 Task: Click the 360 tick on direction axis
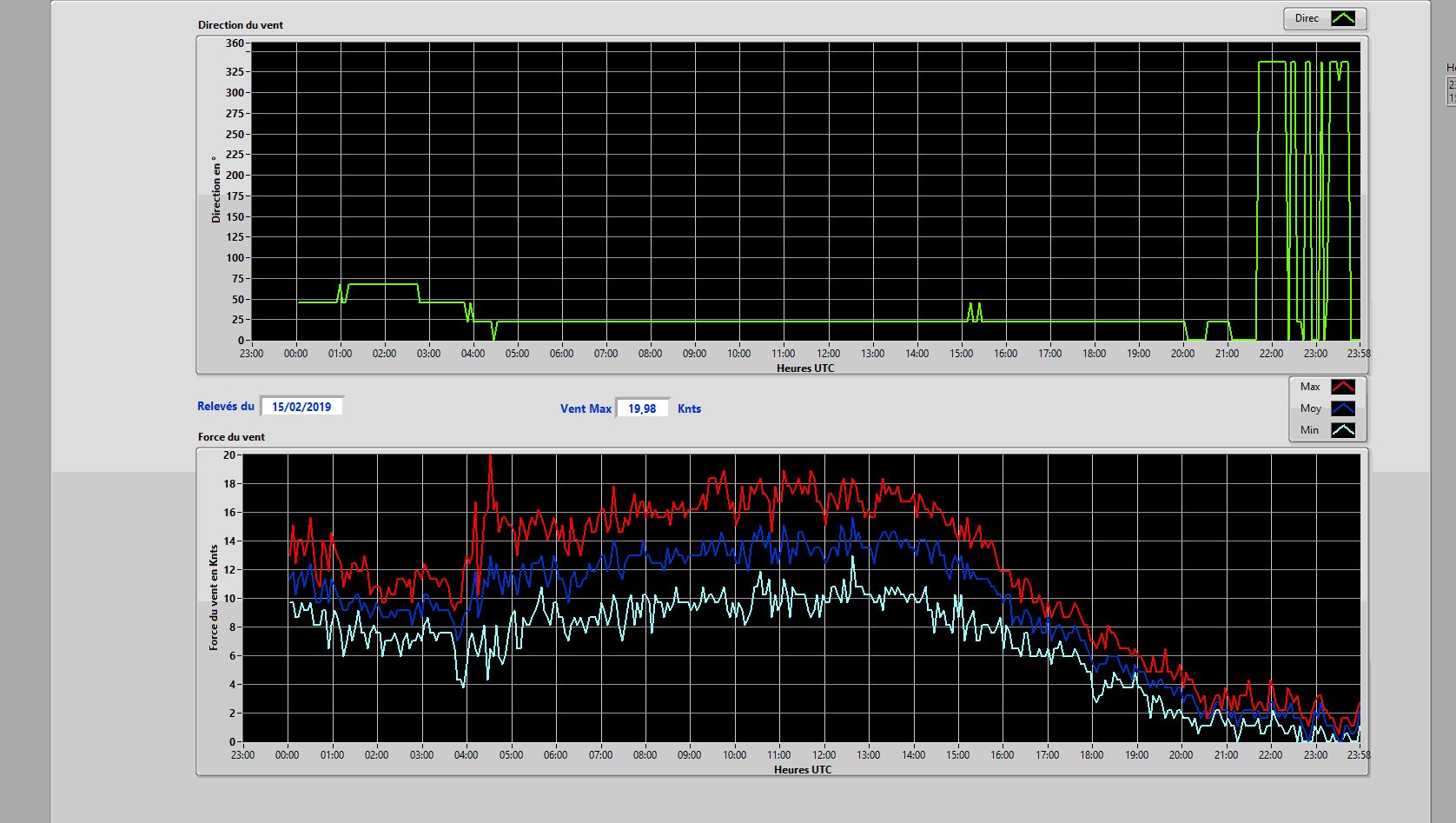pos(235,43)
